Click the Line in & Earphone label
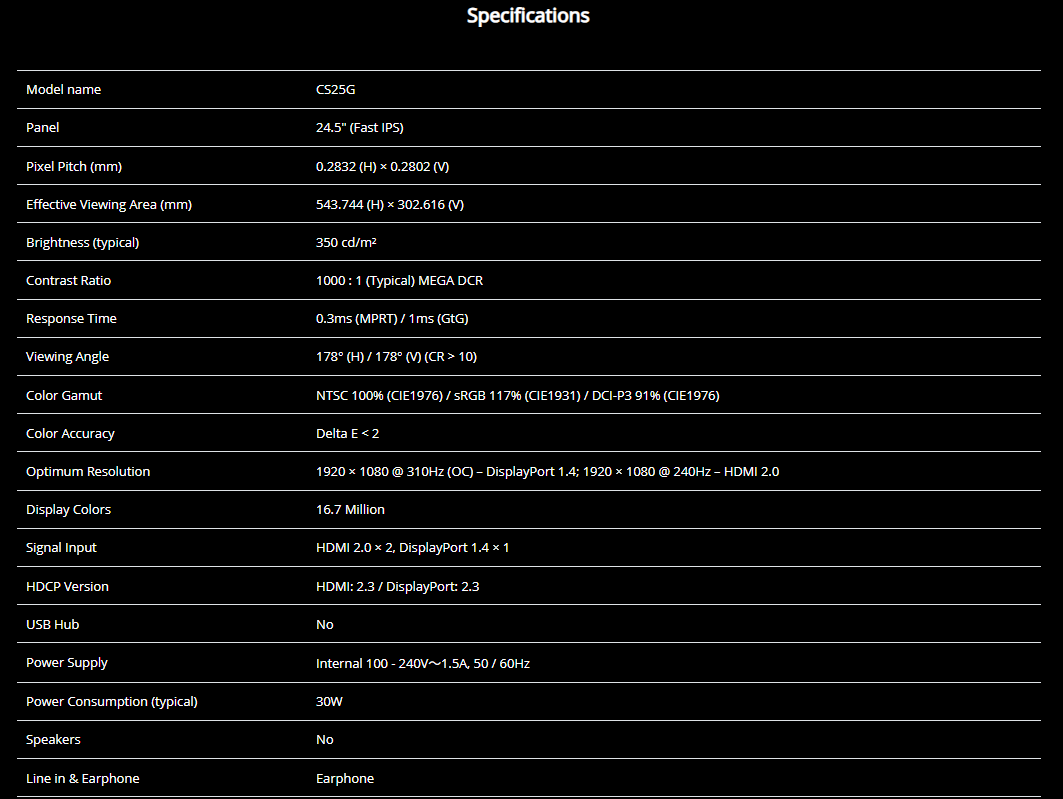 pos(83,779)
